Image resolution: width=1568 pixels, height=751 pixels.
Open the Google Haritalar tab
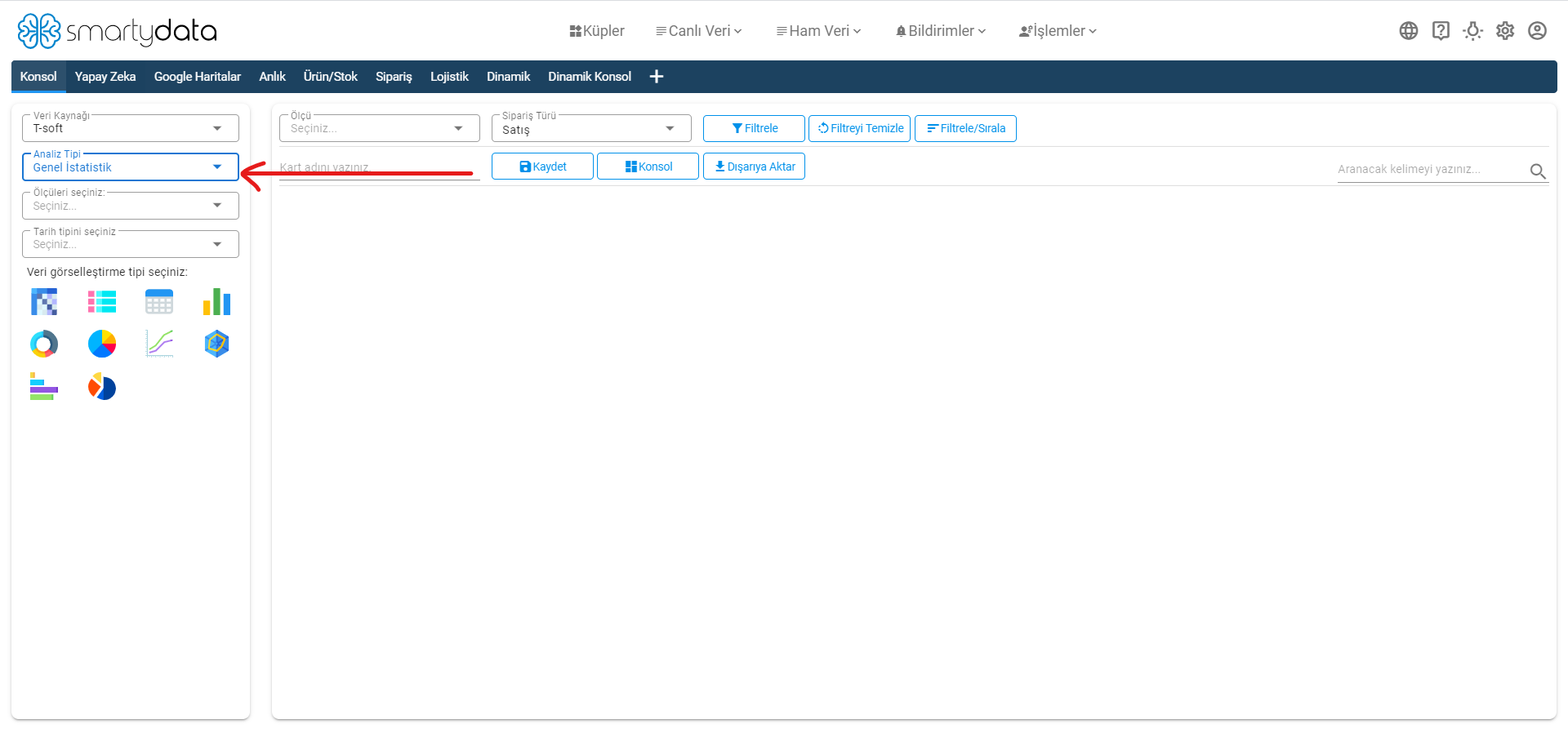pos(198,77)
